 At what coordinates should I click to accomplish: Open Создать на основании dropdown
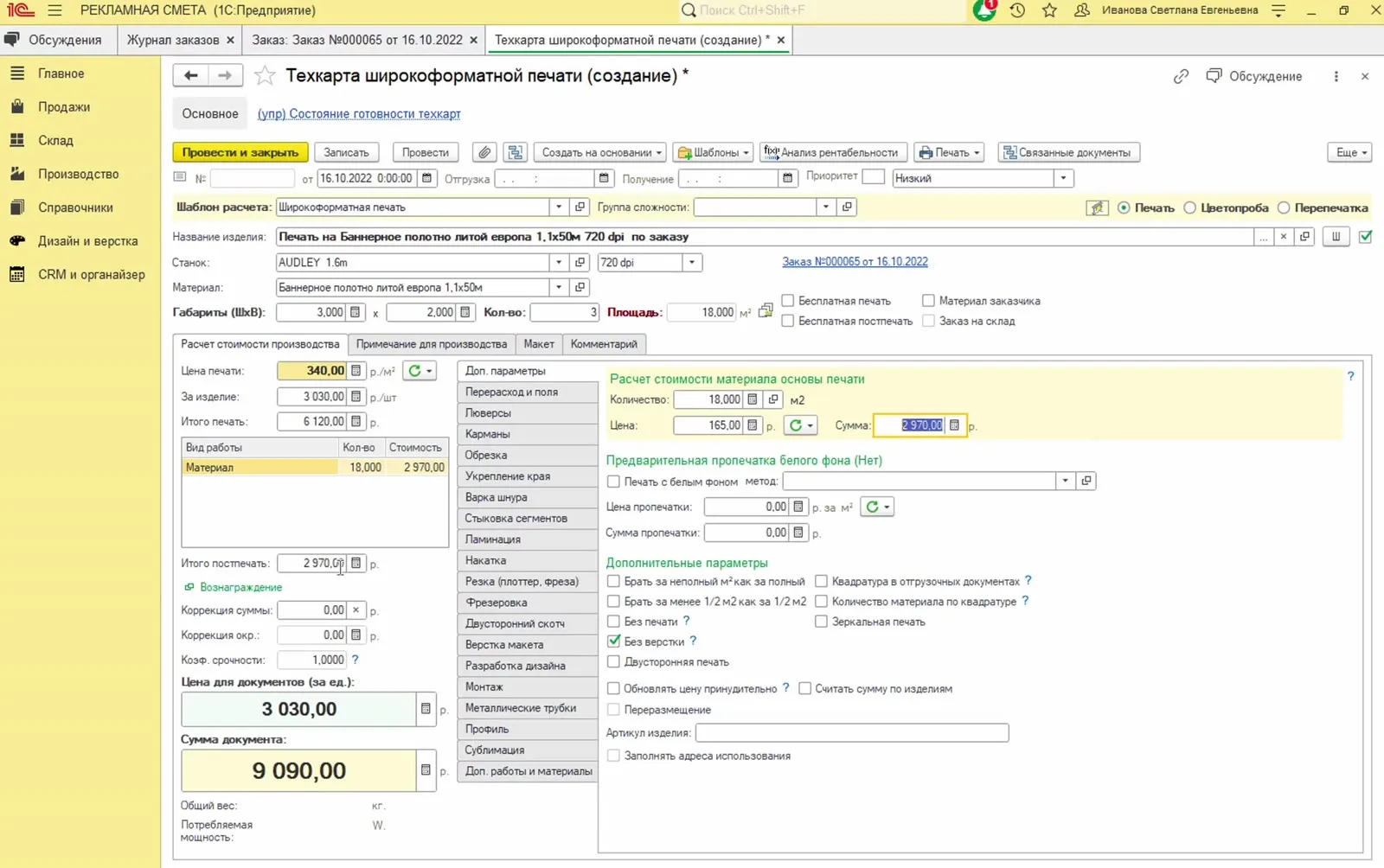(x=601, y=152)
